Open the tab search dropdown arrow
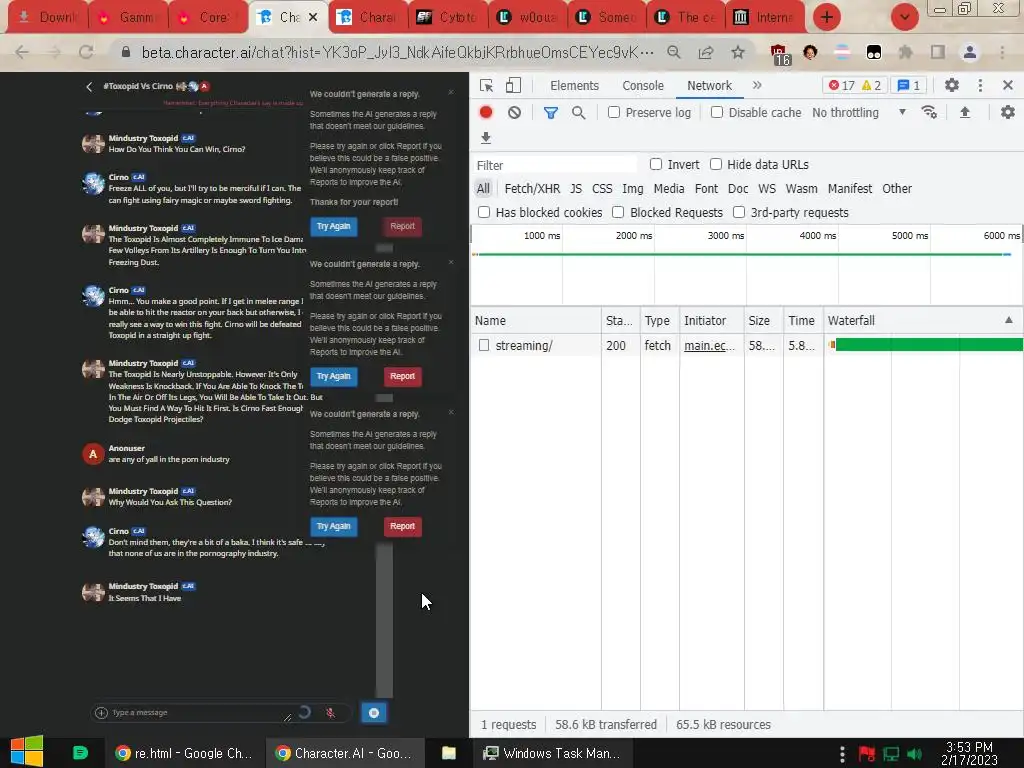This screenshot has width=1024, height=768. coord(904,17)
